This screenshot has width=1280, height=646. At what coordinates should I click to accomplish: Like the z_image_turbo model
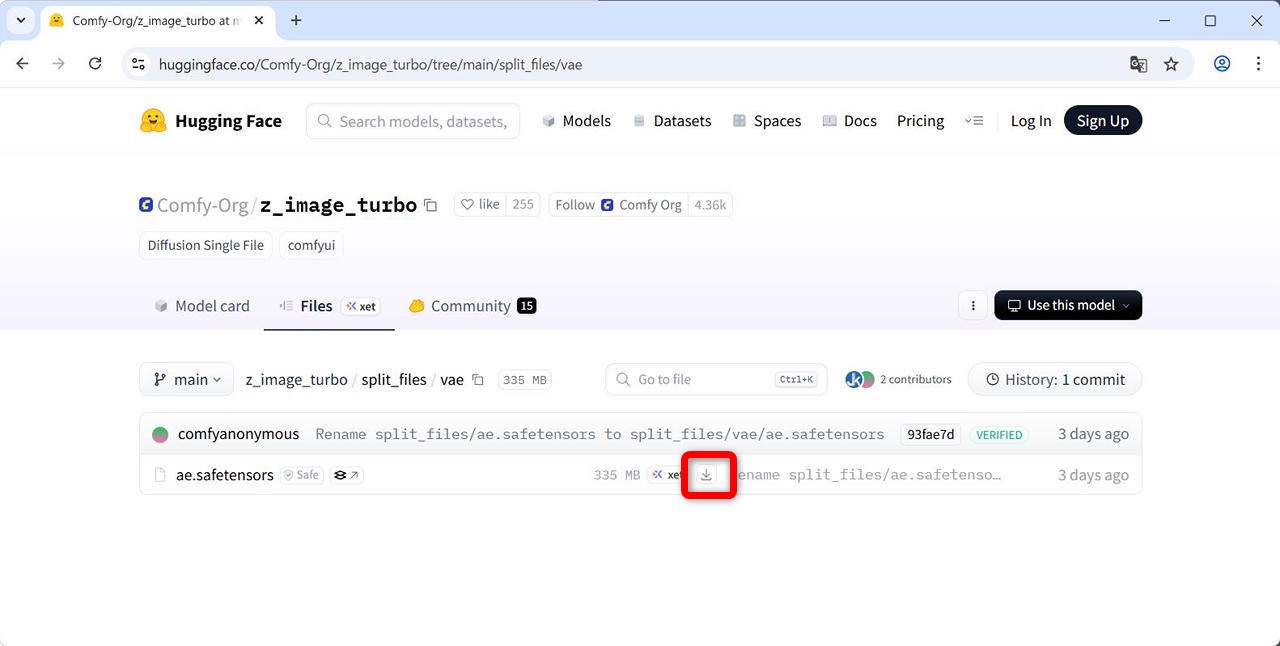pos(479,205)
